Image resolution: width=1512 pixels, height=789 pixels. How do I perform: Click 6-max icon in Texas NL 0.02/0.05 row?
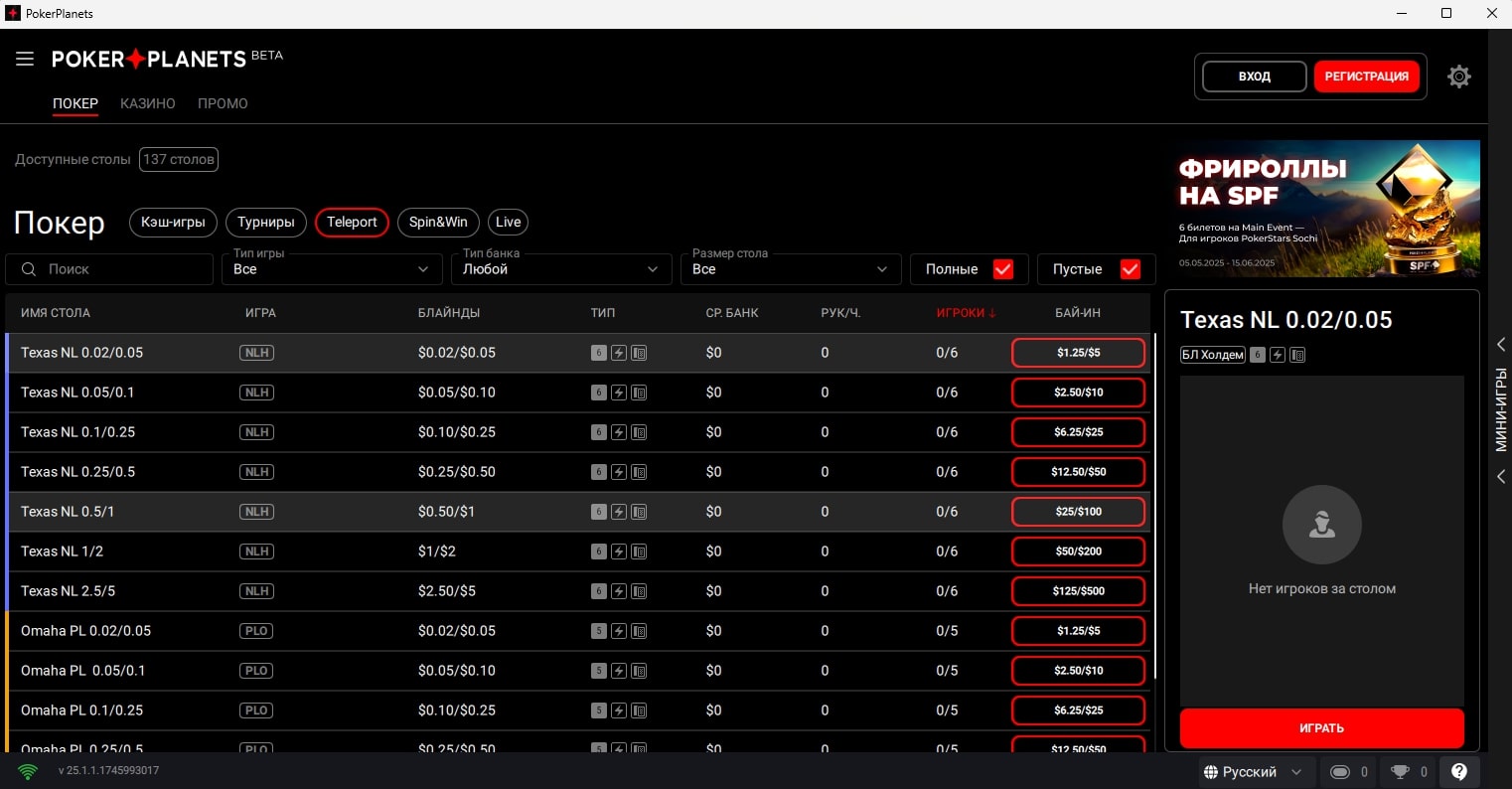click(598, 353)
